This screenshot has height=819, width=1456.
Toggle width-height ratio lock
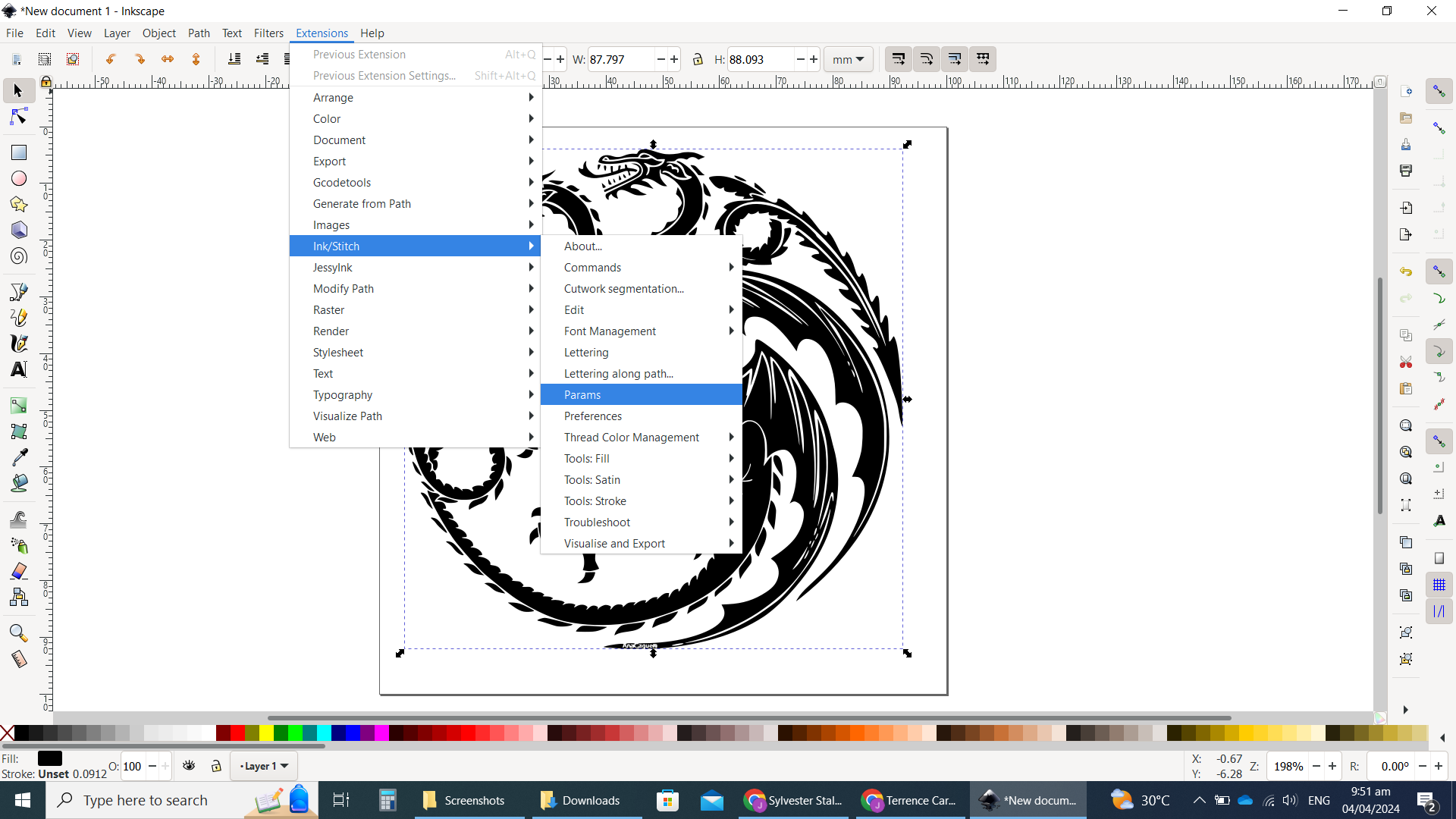point(698,59)
